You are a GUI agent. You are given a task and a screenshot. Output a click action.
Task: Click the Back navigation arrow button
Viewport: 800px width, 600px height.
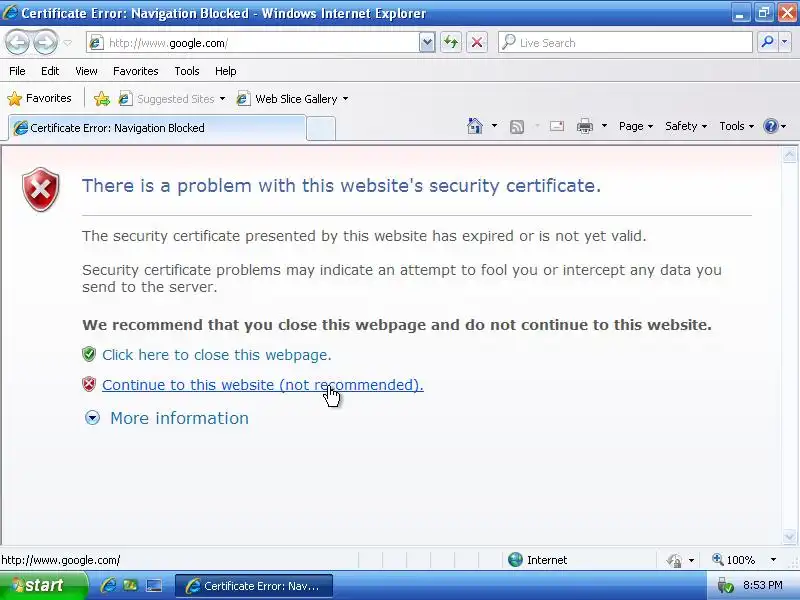(x=18, y=43)
